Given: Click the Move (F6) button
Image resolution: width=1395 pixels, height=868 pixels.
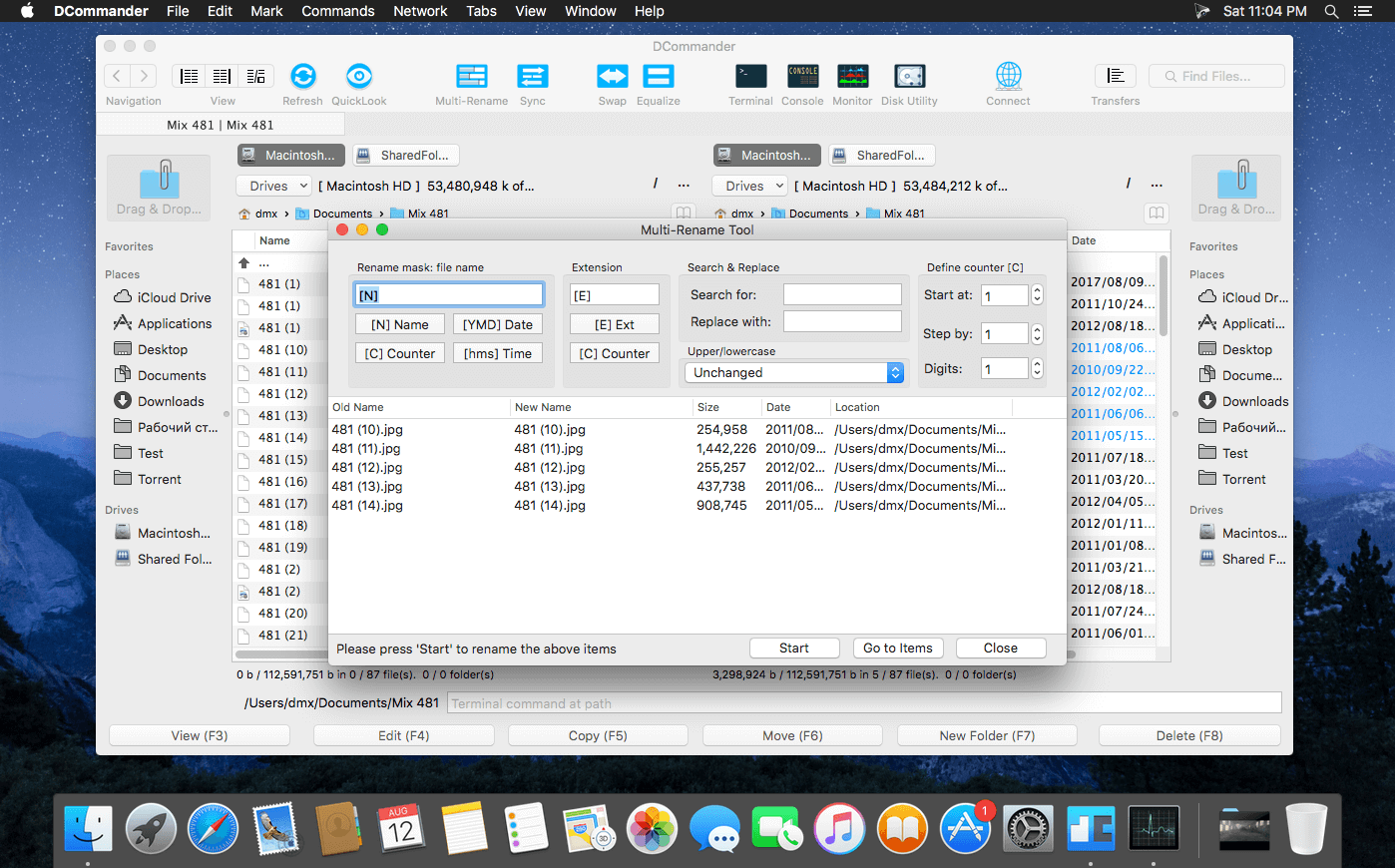Looking at the screenshot, I should pyautogui.click(x=792, y=735).
